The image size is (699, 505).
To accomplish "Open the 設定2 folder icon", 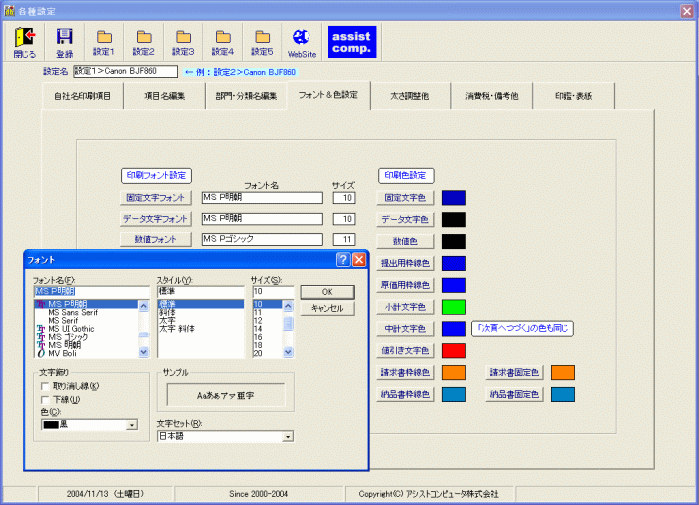I will [x=143, y=41].
